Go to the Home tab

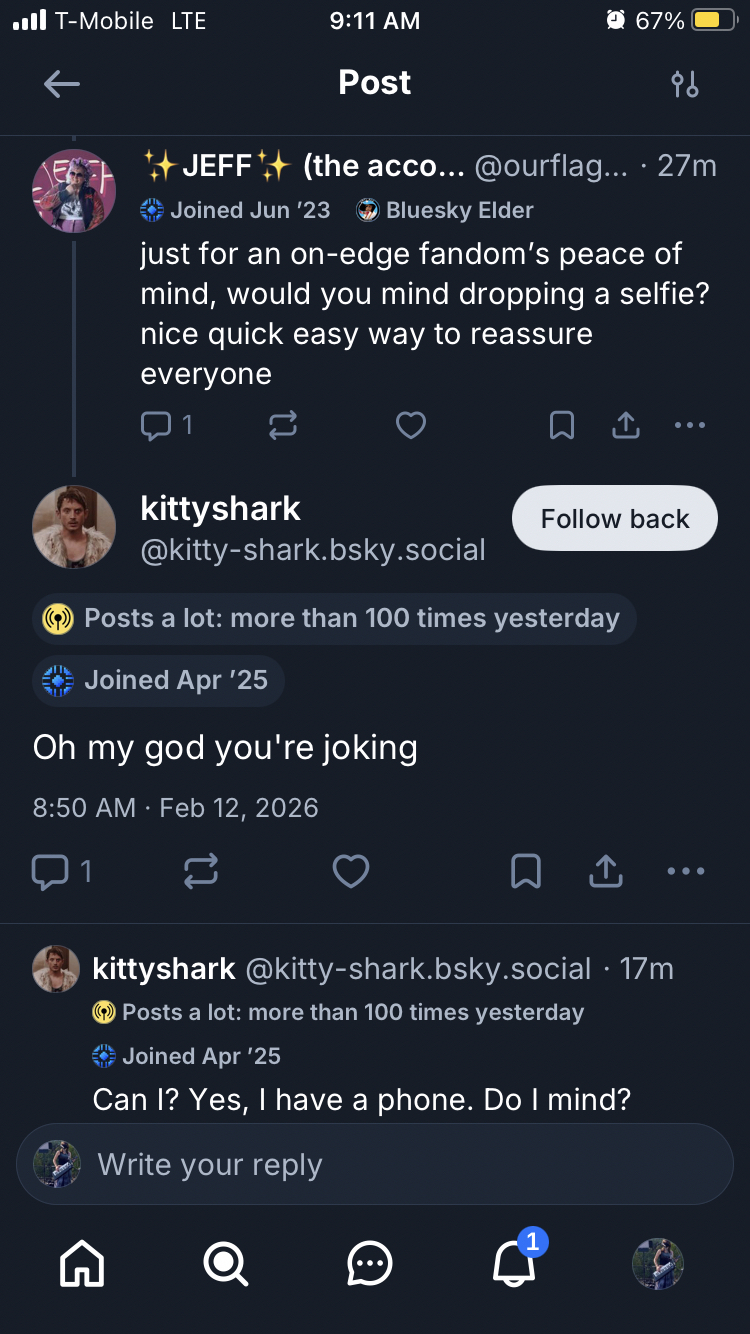pos(82,1264)
